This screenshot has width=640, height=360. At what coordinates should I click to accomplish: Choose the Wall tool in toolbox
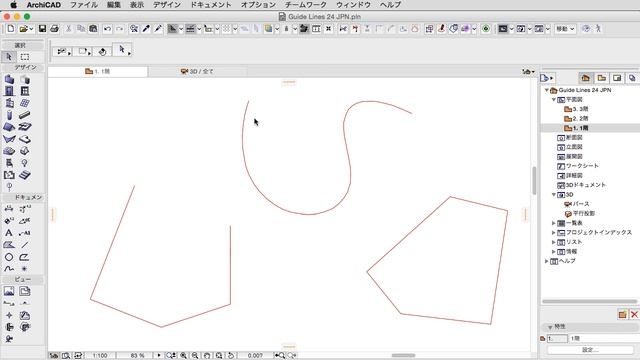coord(9,79)
